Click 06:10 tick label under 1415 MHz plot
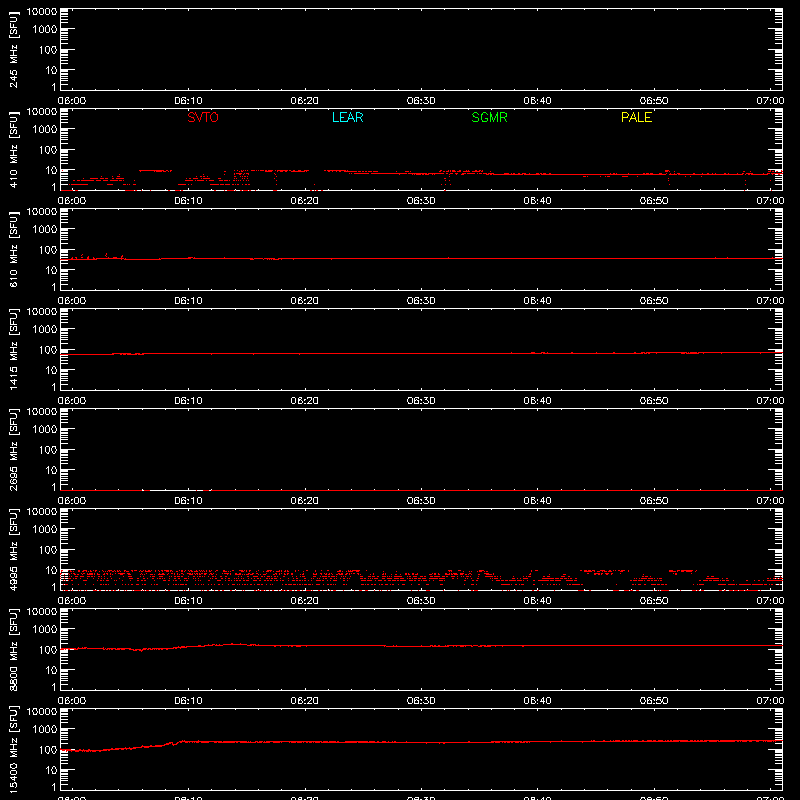800x800 pixels. [x=188, y=401]
